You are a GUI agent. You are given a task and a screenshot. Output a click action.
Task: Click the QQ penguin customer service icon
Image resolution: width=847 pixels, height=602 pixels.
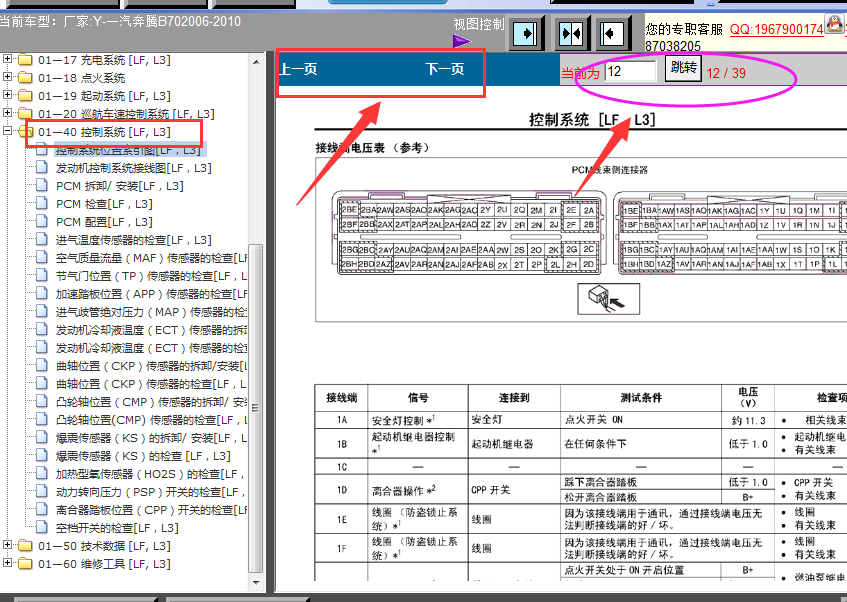[x=834, y=23]
